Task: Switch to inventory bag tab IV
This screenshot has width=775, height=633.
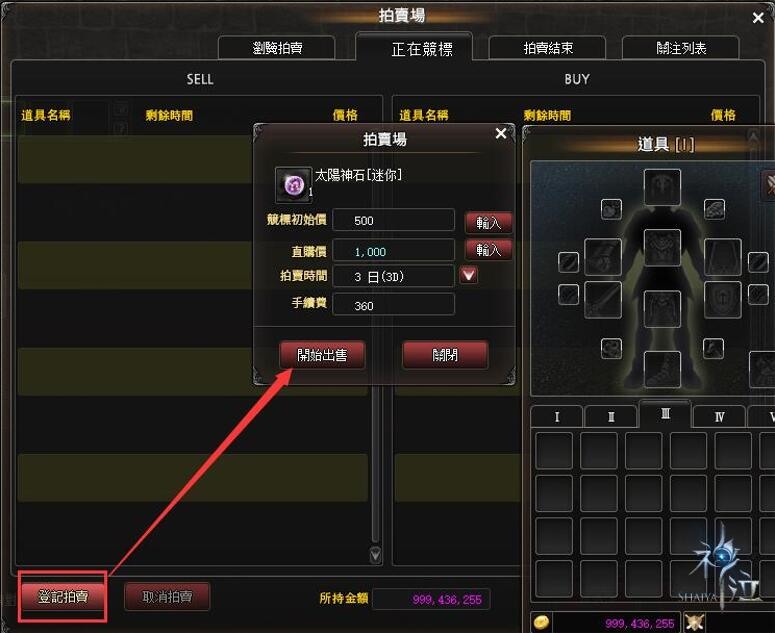Action: coord(719,417)
